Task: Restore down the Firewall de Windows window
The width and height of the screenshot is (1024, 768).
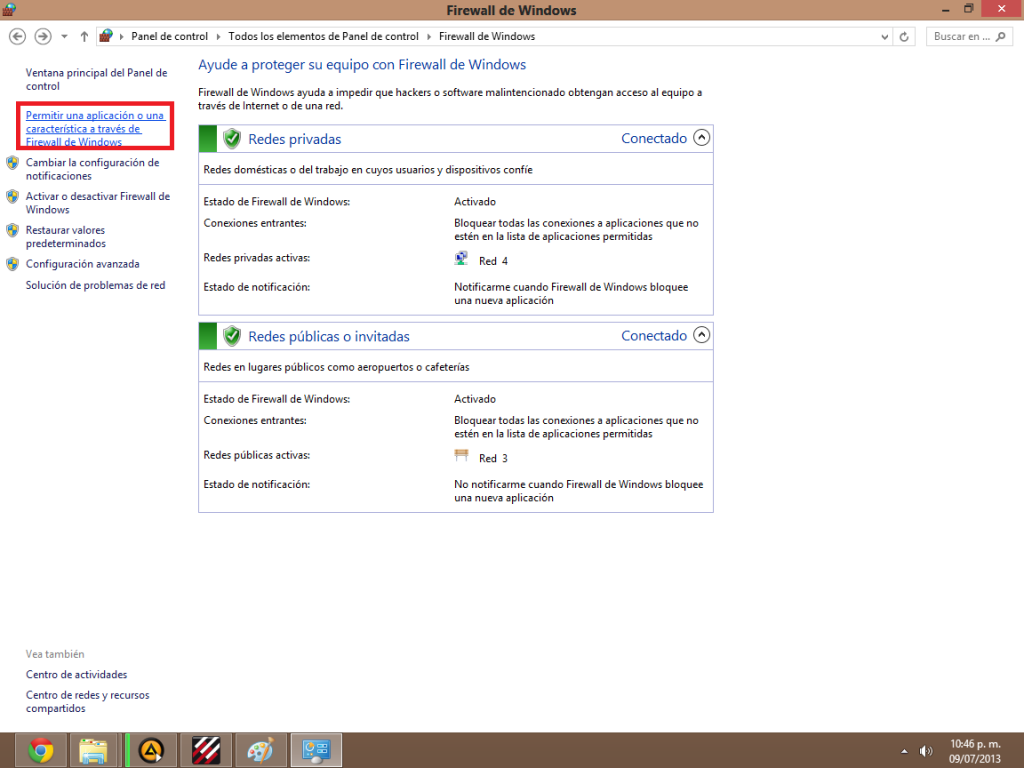Action: point(968,9)
